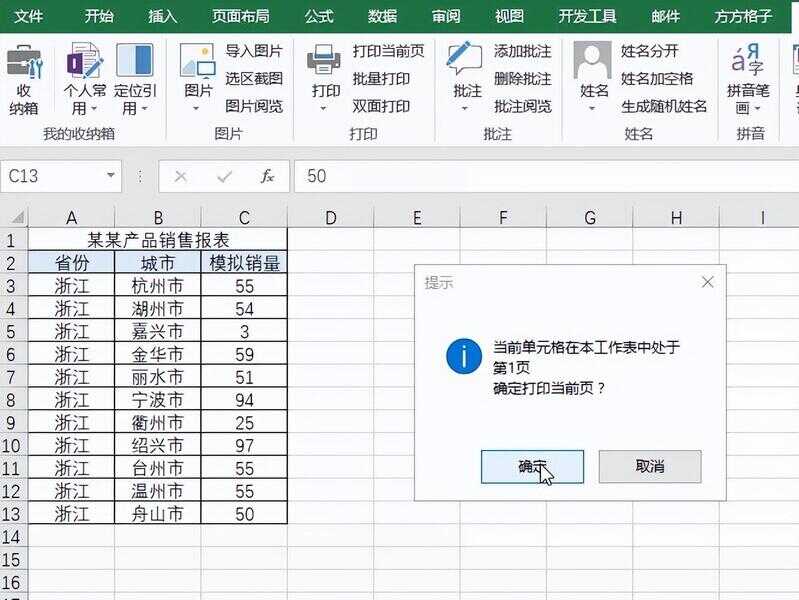This screenshot has height=600, width=799.
Task: Switch to the 开始 ribbon tab
Action: (99, 16)
